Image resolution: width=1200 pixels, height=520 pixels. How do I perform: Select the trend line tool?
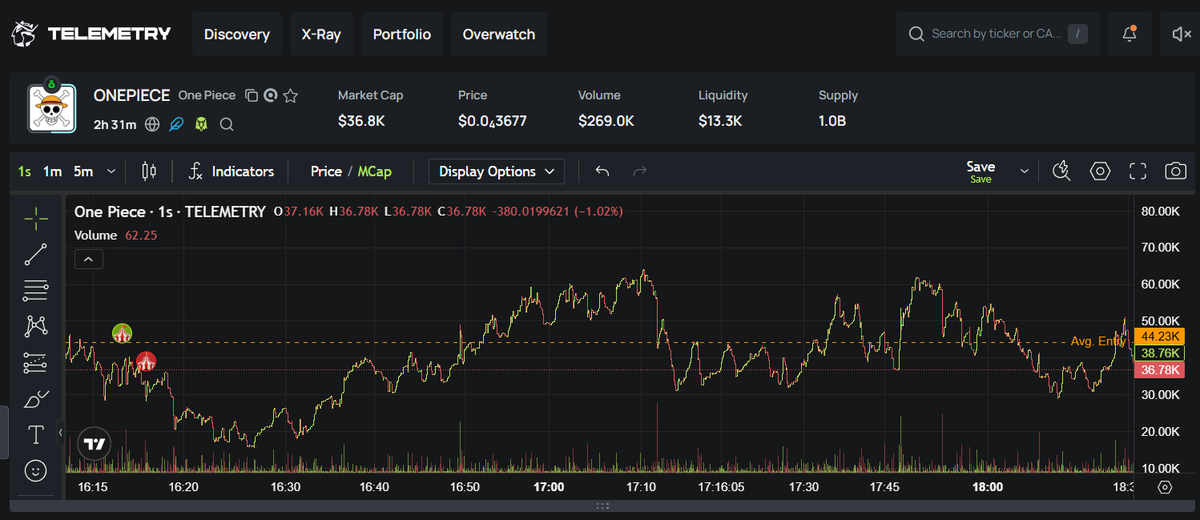[36, 254]
